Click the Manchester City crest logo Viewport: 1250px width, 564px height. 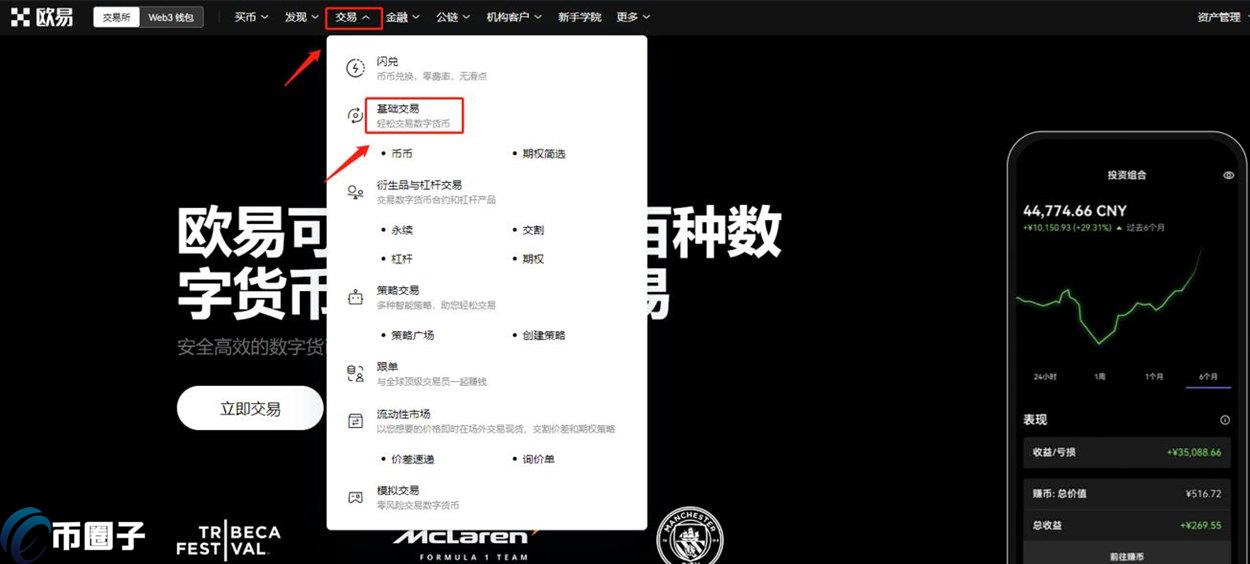pos(688,537)
